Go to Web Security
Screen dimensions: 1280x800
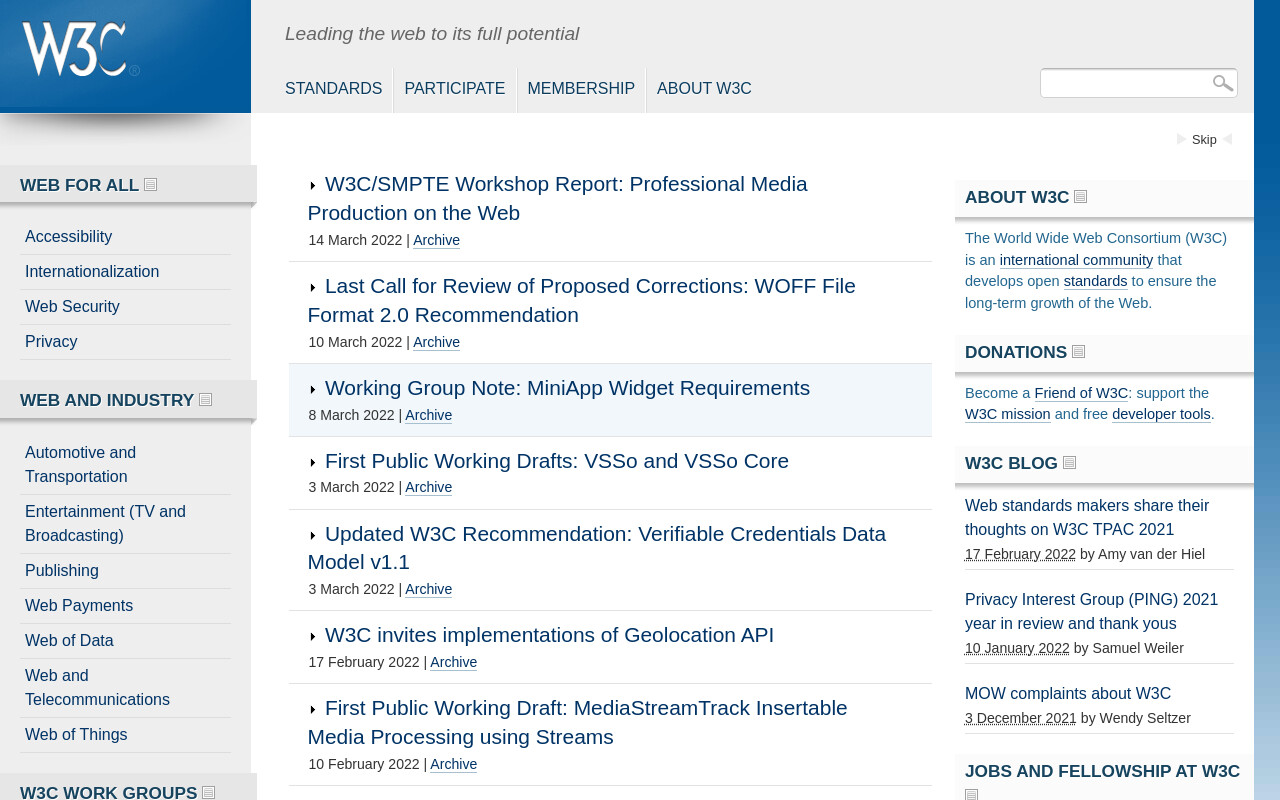pyautogui.click(x=72, y=307)
